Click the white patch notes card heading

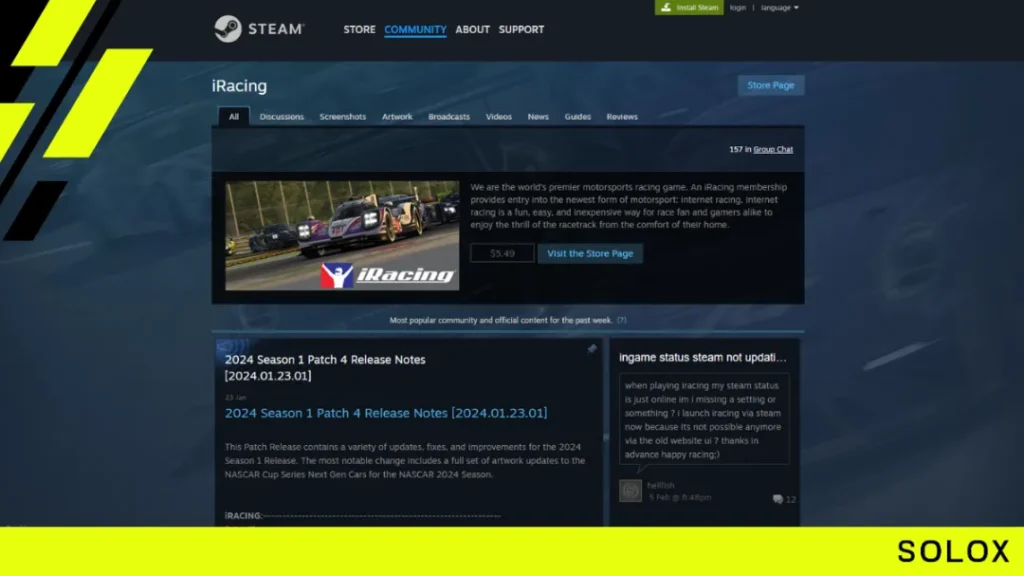click(325, 368)
